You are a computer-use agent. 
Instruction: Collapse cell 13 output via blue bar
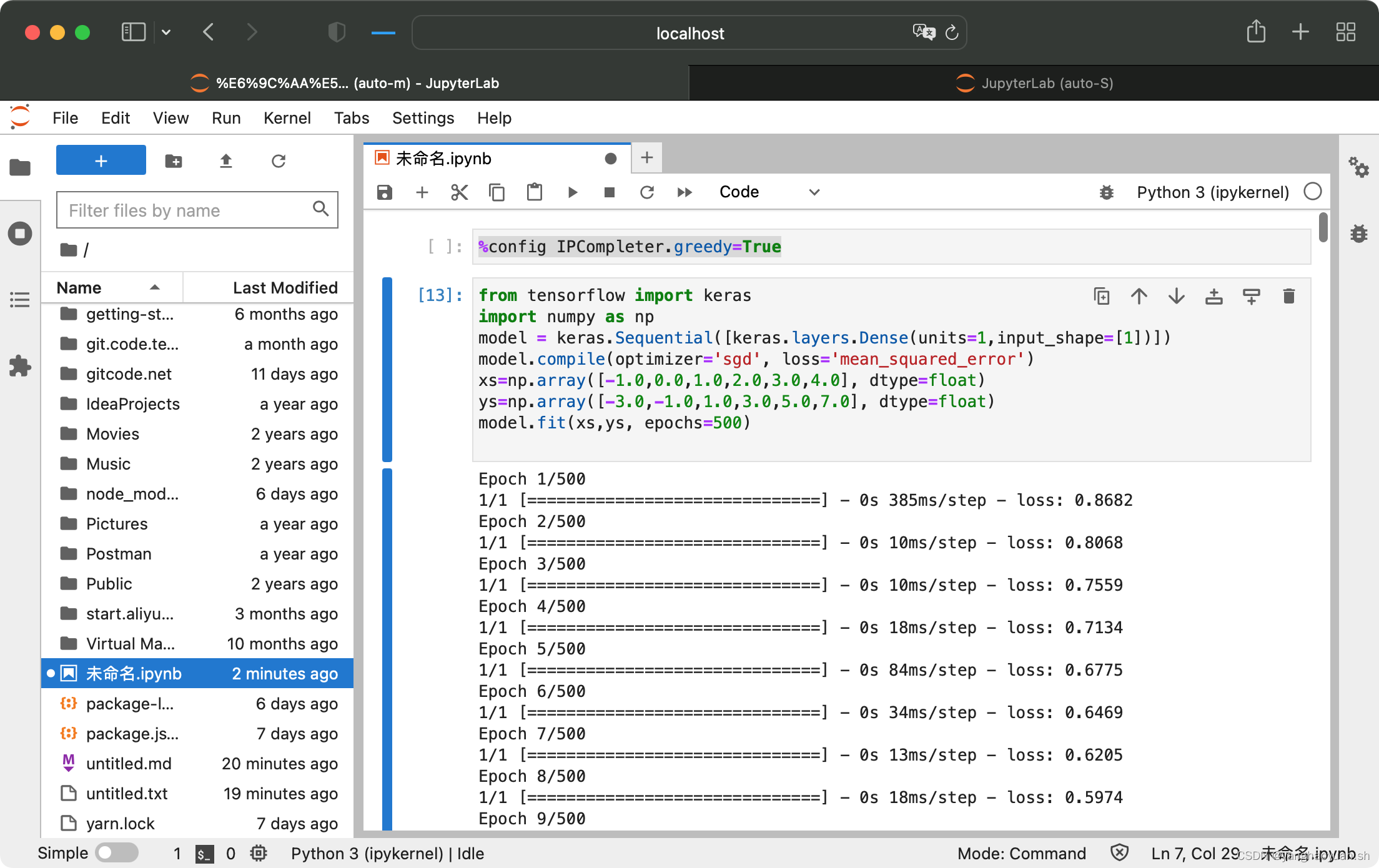point(387,649)
